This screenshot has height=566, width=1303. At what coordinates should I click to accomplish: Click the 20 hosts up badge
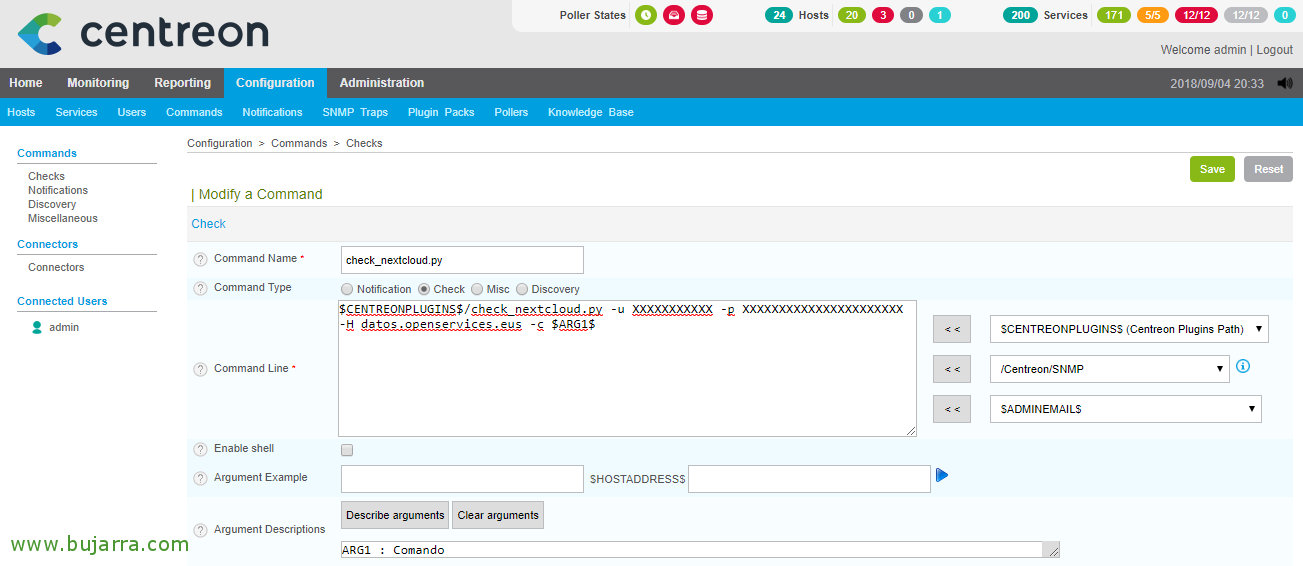pos(851,15)
